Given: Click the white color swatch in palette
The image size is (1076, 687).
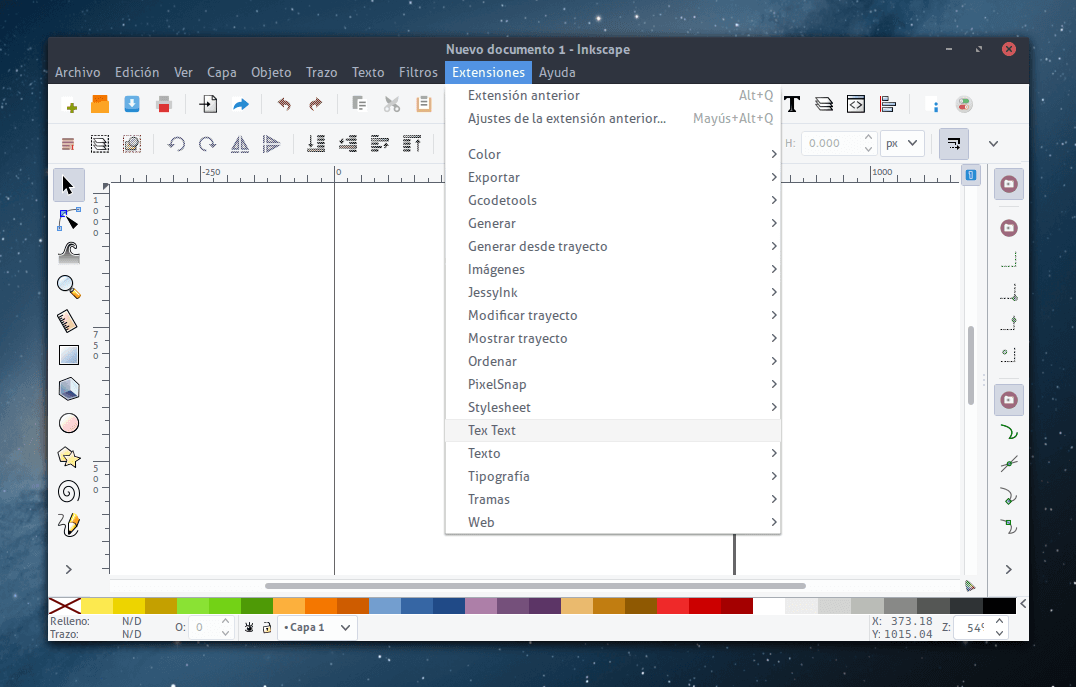Looking at the screenshot, I should click(x=768, y=605).
